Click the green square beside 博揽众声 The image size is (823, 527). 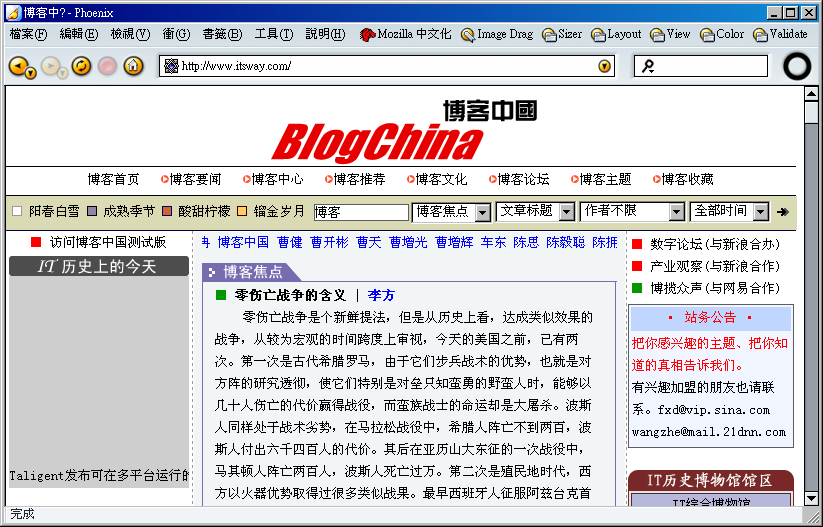(x=637, y=288)
